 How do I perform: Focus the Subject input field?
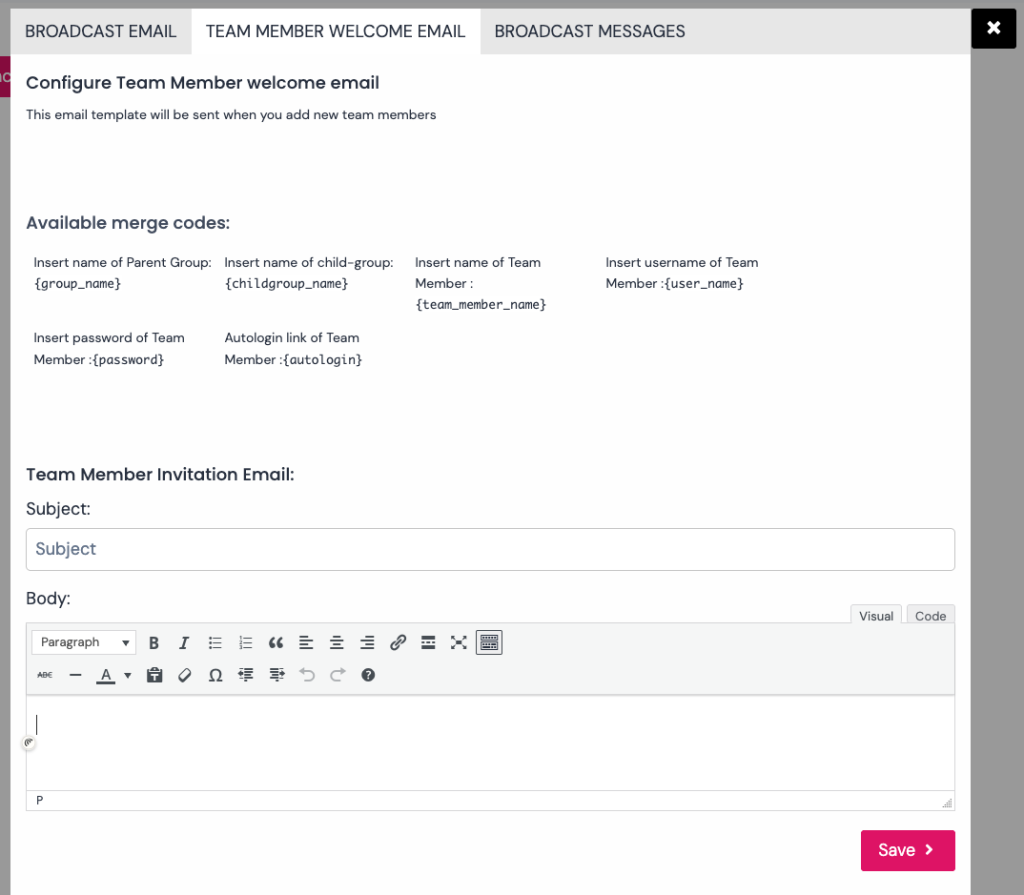point(490,549)
